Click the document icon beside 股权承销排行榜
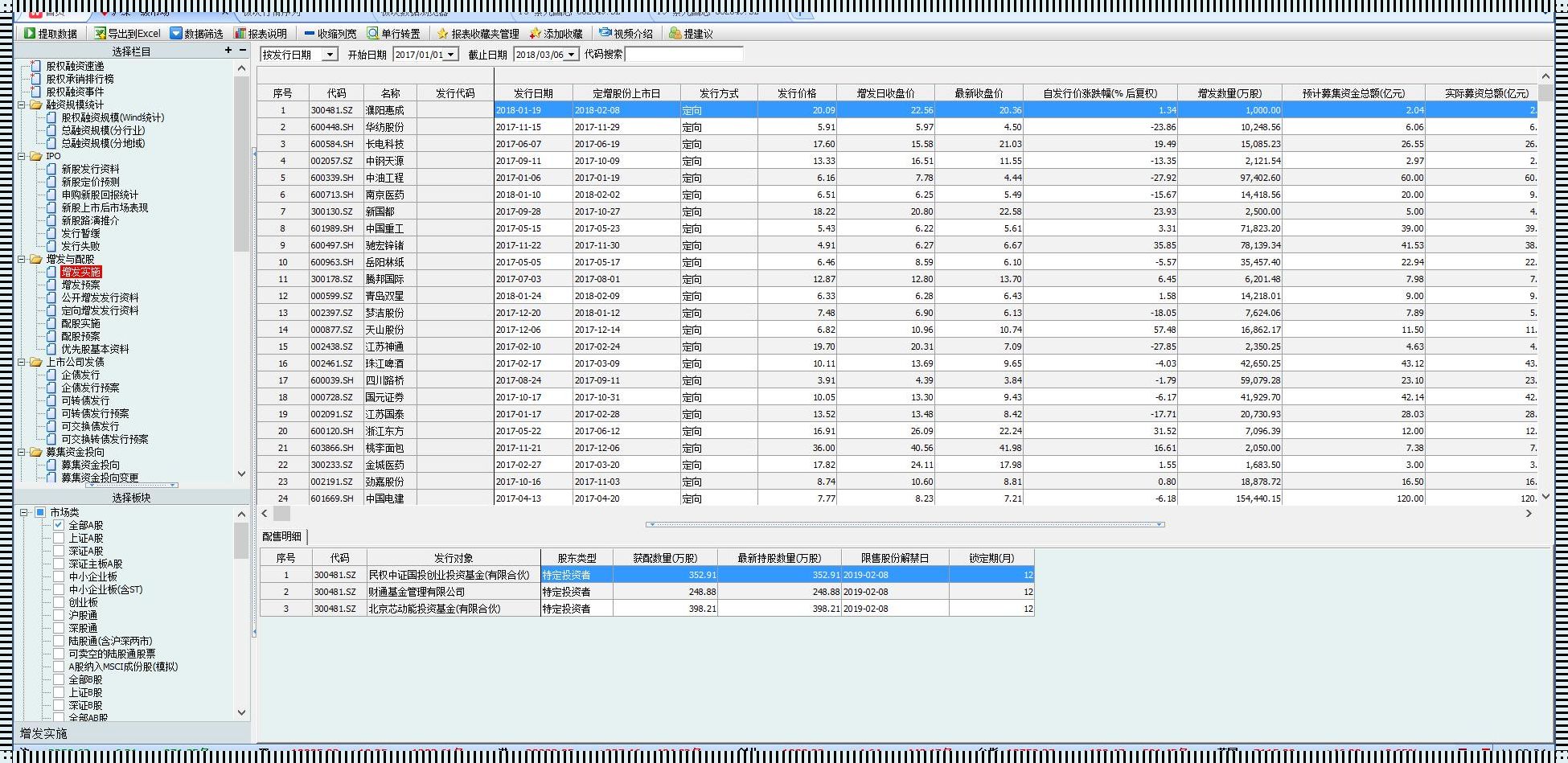The height and width of the screenshot is (763, 1568). tap(35, 79)
